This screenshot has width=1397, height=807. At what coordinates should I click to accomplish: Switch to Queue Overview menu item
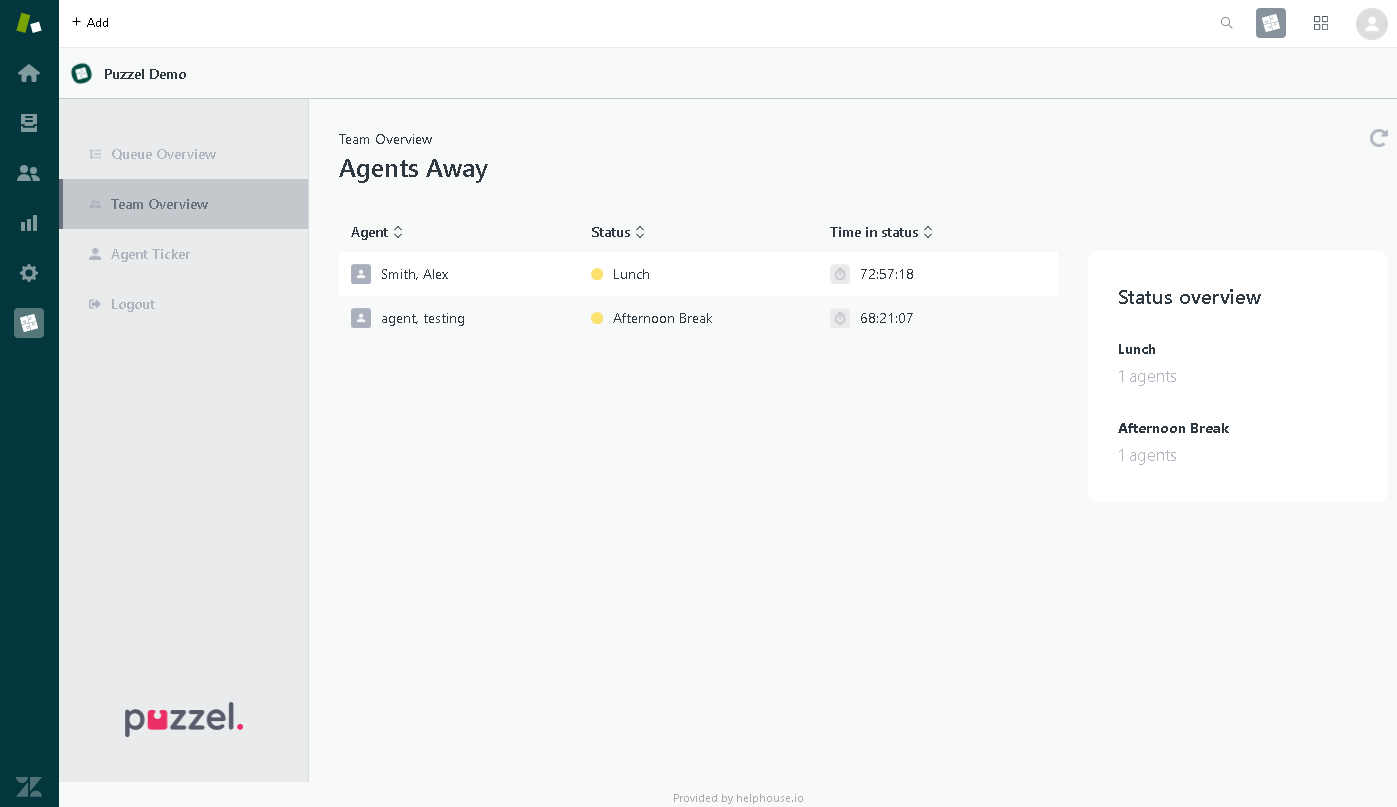pos(163,154)
